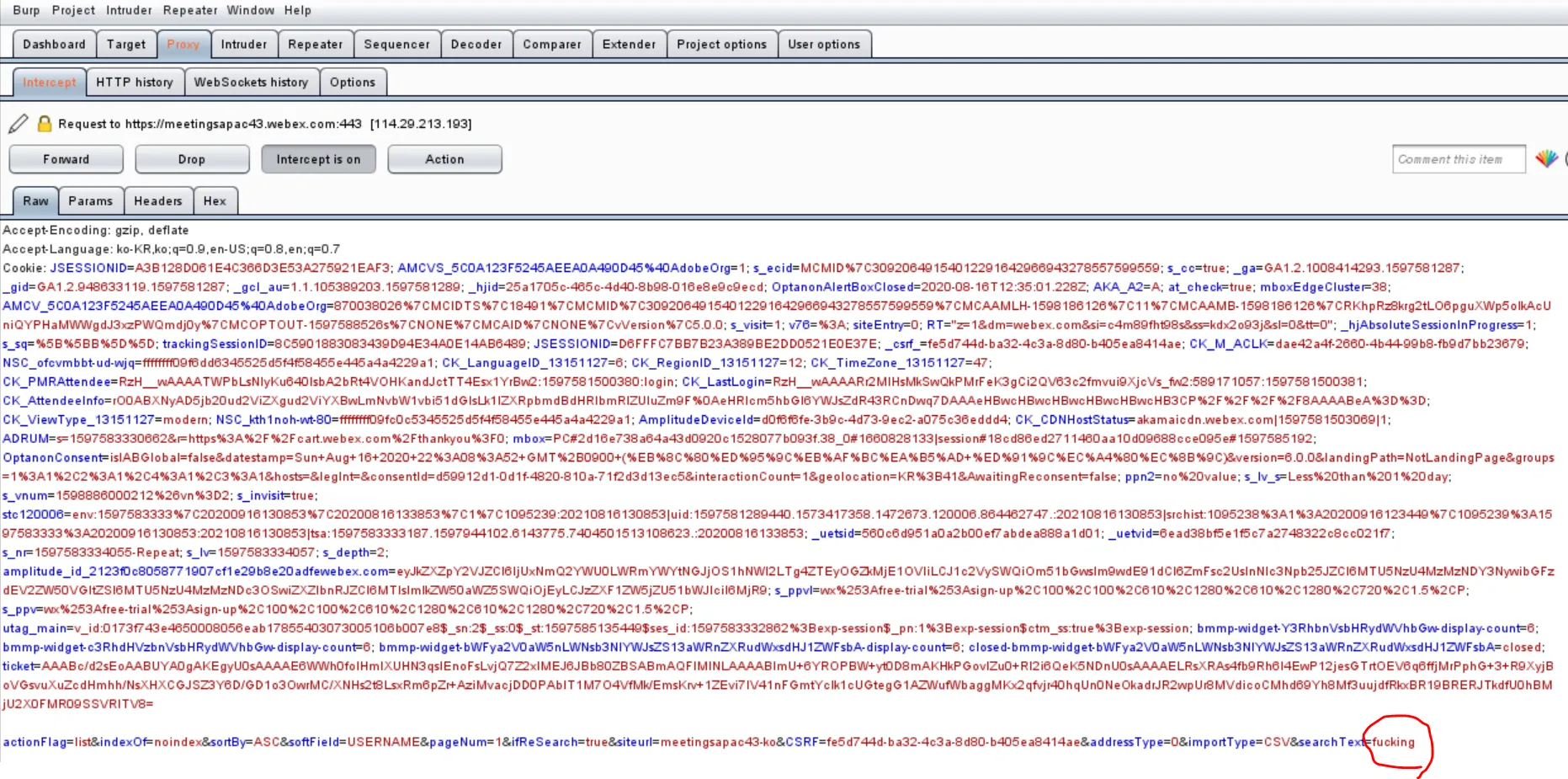Switch to the Dashboard tab
The width and height of the screenshot is (1568, 779).
point(54,44)
